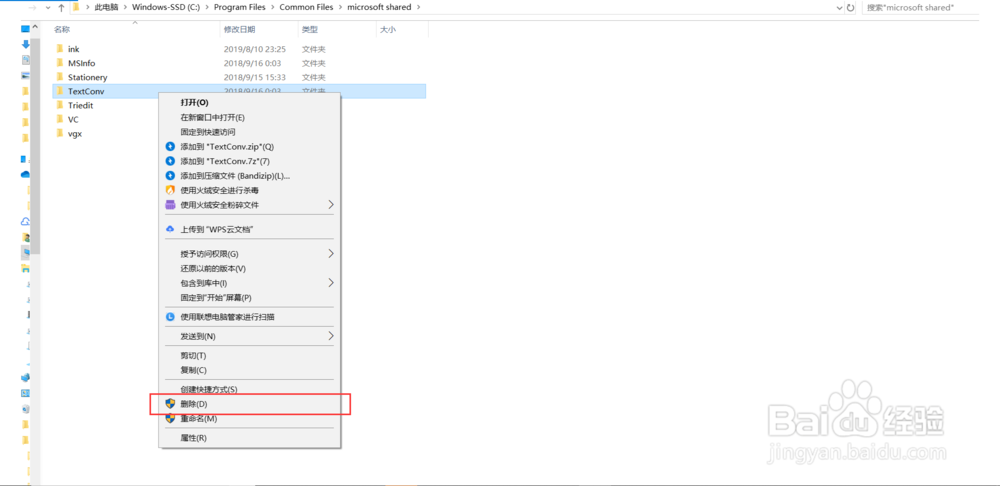The width and height of the screenshot is (1000, 486).
Task: Click 添加到 "TextConv.zip"(Q) entry
Action: pos(250,146)
